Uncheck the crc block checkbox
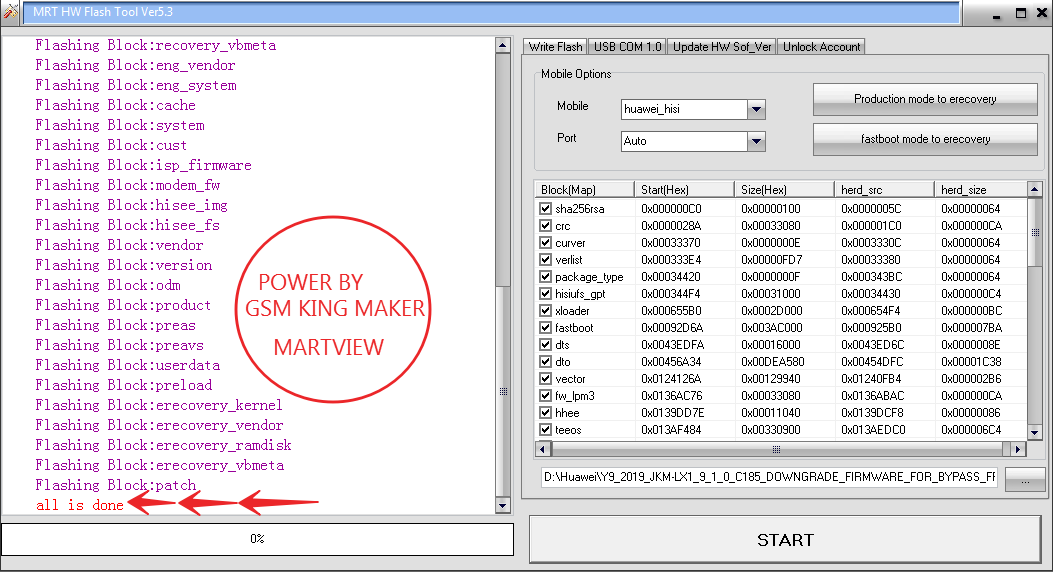Screen dimensions: 1053x572 coord(545,226)
